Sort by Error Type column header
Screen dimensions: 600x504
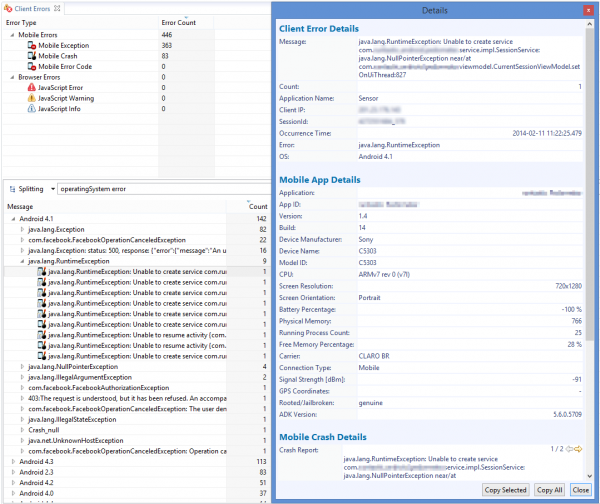(x=81, y=23)
